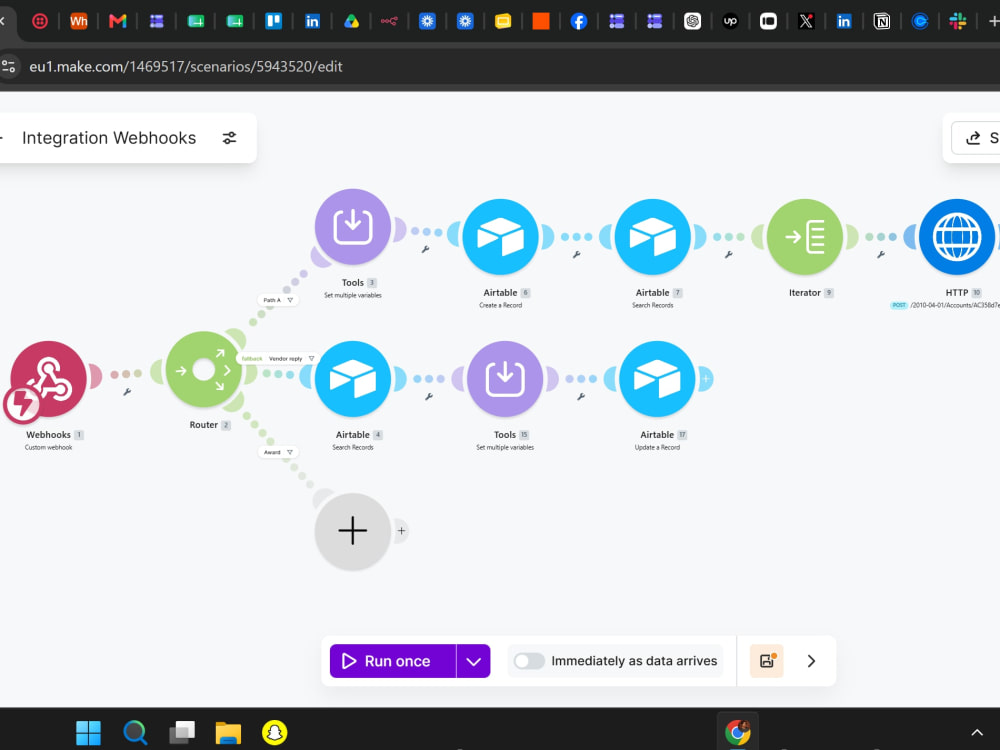This screenshot has height=750, width=1000.
Task: Click site information icon in address bar
Action: coord(9,66)
